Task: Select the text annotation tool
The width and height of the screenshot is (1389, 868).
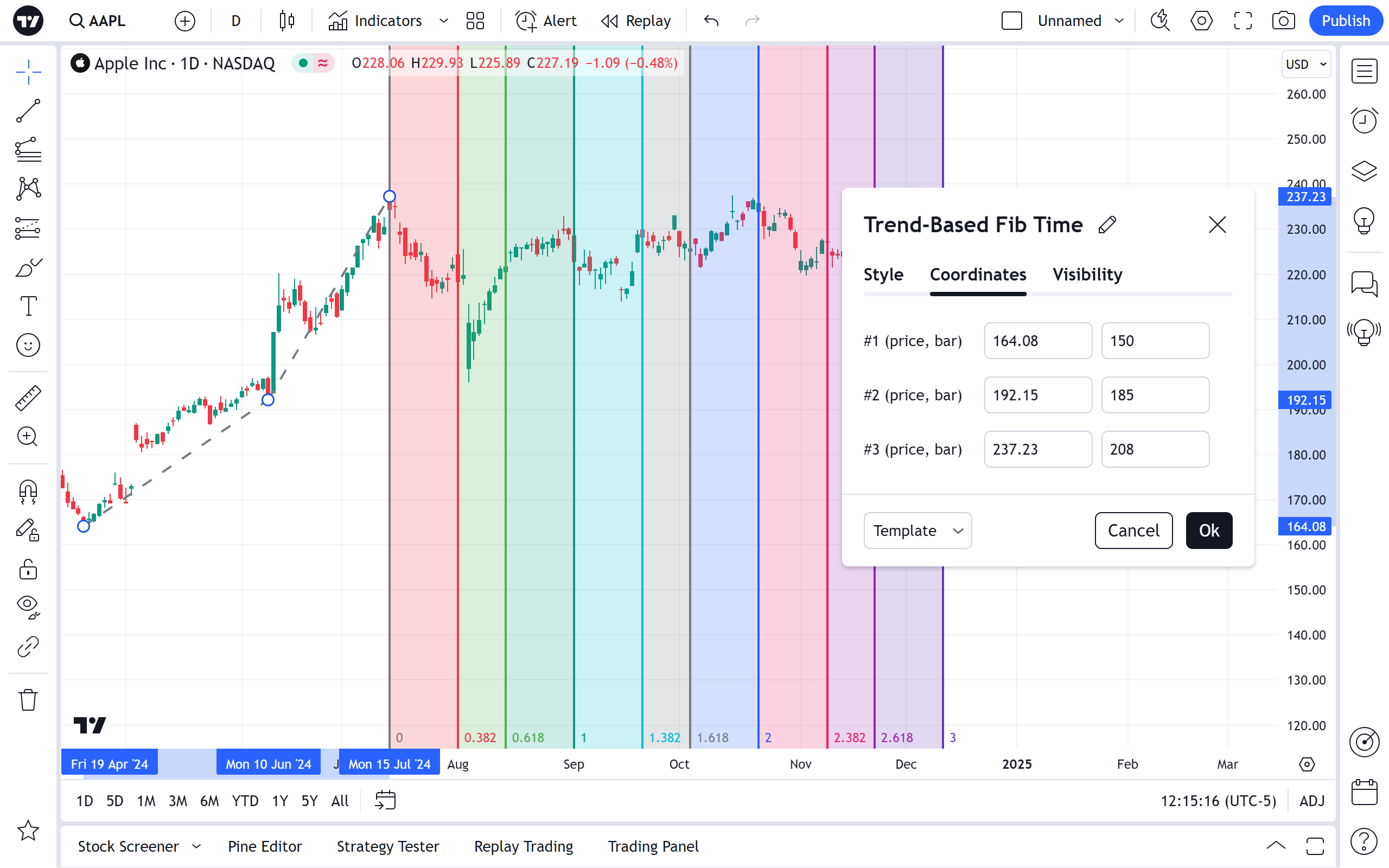Action: [28, 306]
